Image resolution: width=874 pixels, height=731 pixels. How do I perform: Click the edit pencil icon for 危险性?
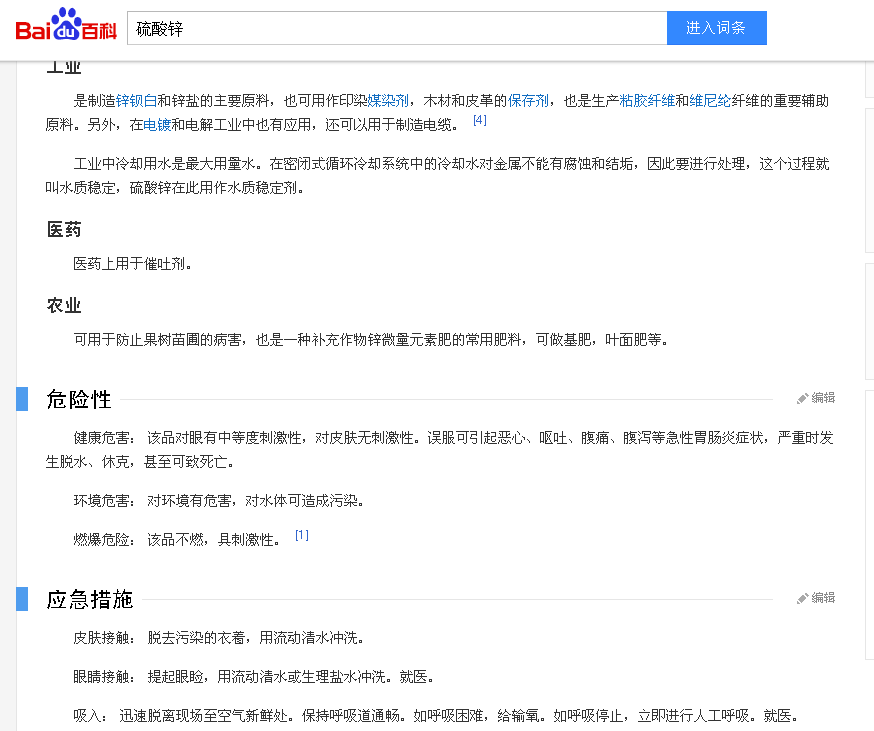[x=802, y=398]
